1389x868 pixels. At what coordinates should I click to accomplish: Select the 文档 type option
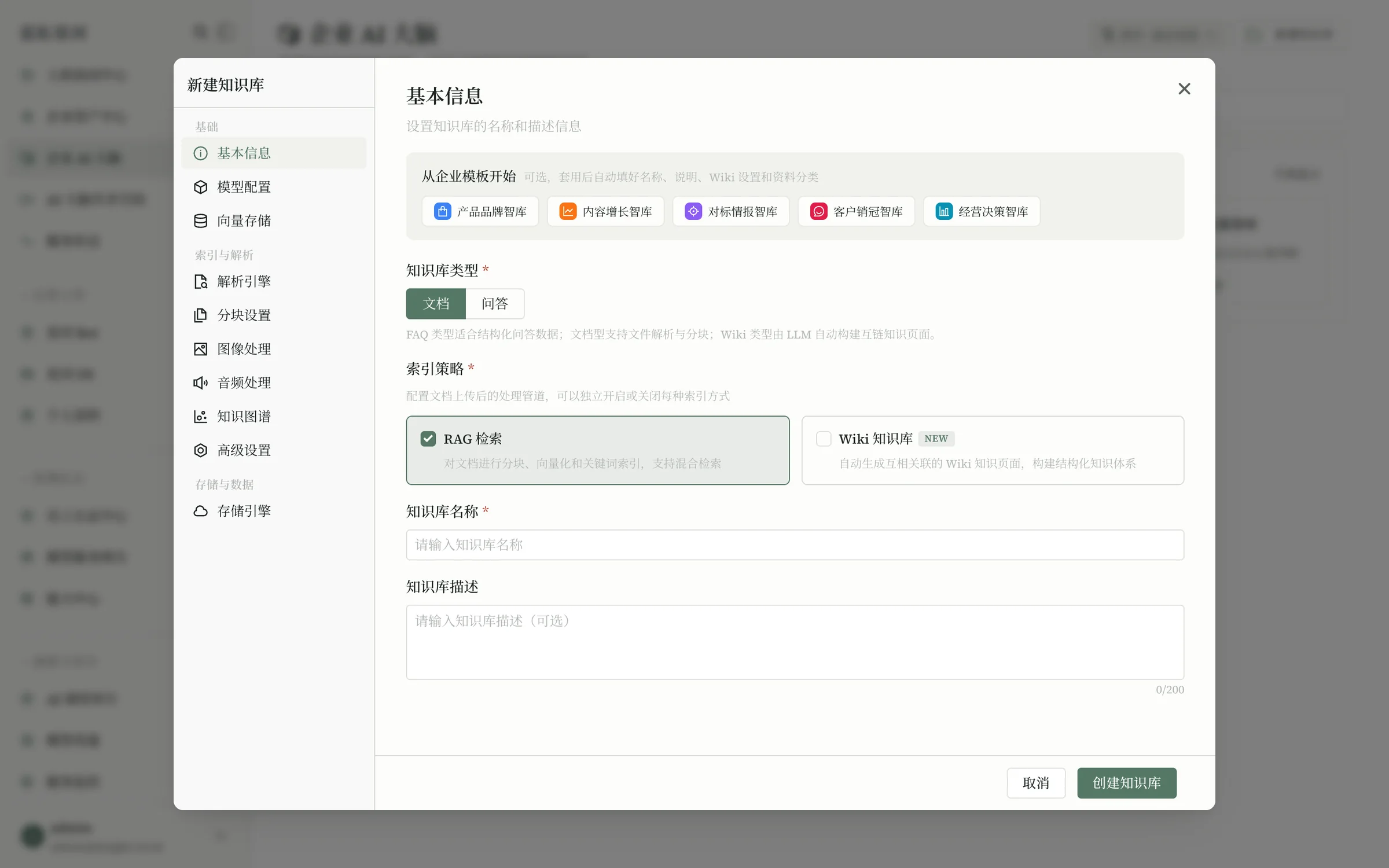pos(436,304)
